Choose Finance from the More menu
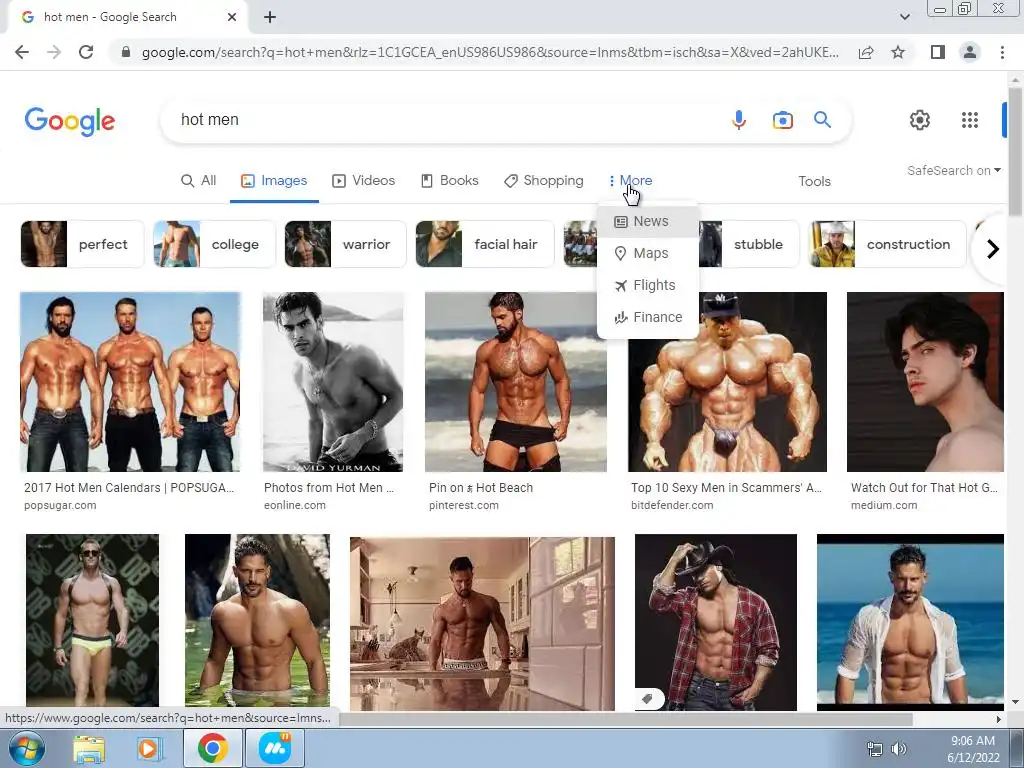 point(648,317)
